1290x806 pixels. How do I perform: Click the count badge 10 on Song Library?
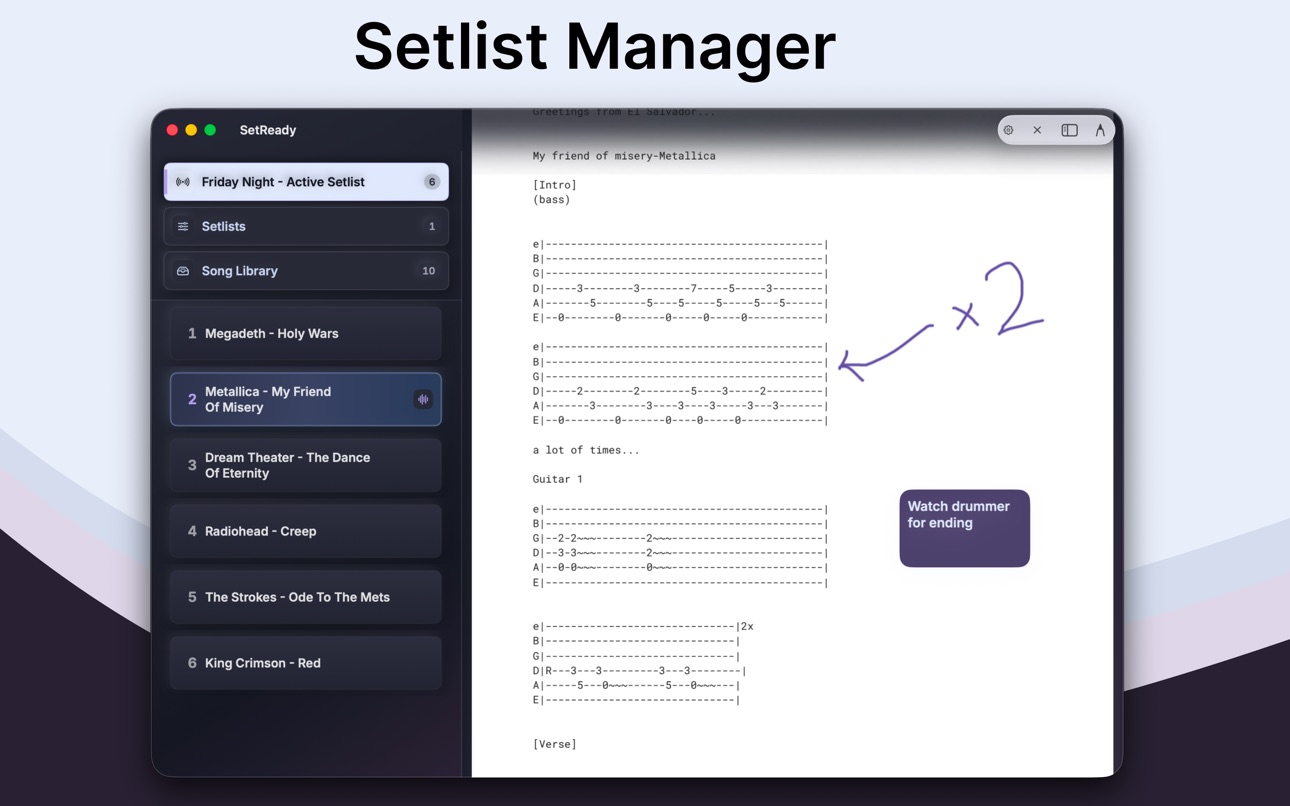pos(428,271)
